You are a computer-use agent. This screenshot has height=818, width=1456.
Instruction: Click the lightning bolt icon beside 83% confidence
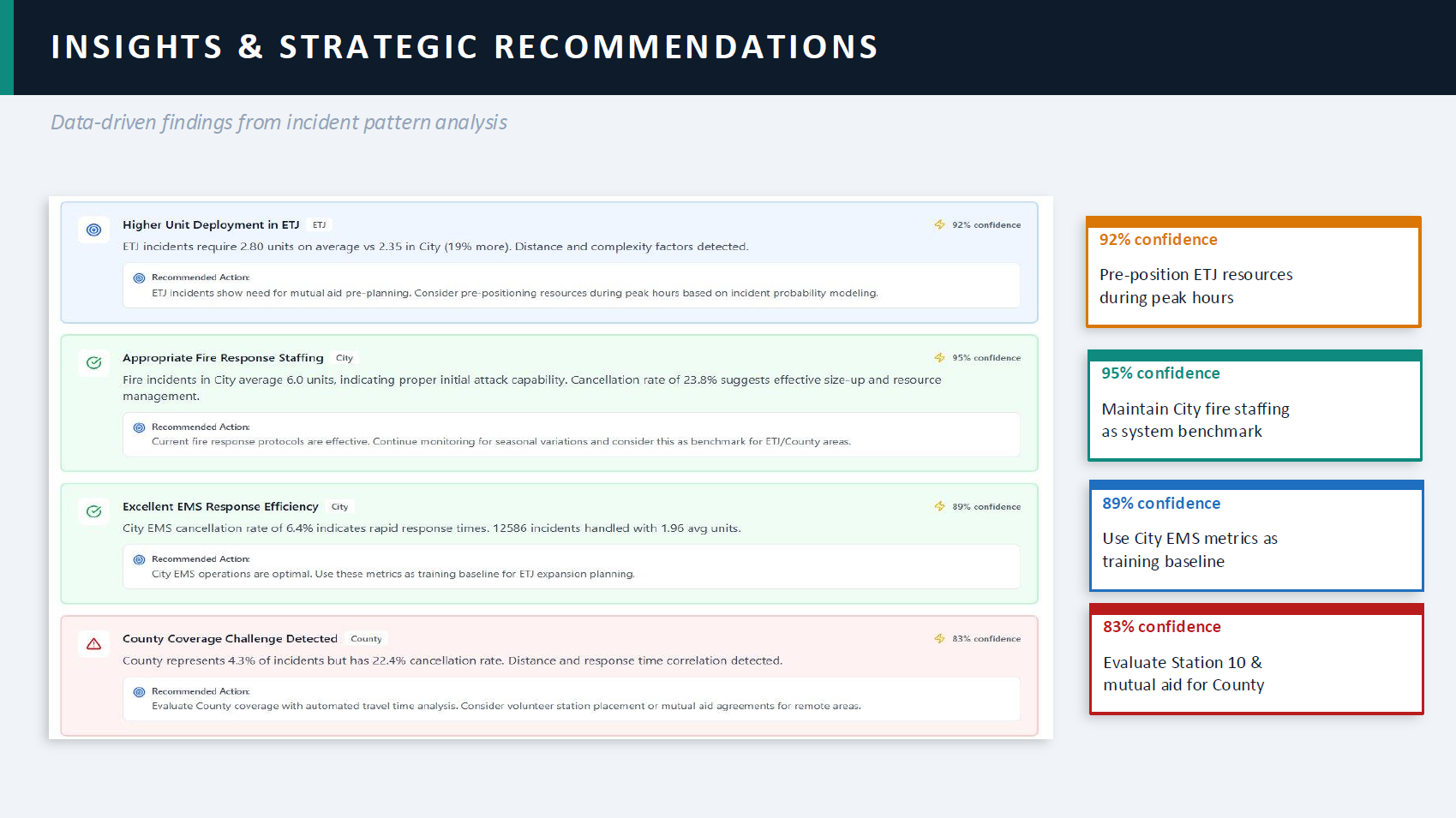point(939,638)
